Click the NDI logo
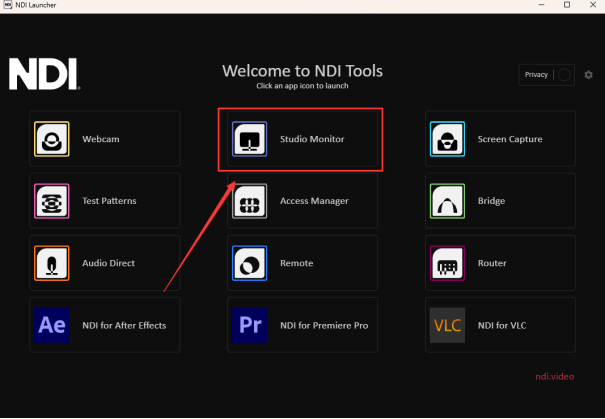The width and height of the screenshot is (605, 419). pos(45,74)
